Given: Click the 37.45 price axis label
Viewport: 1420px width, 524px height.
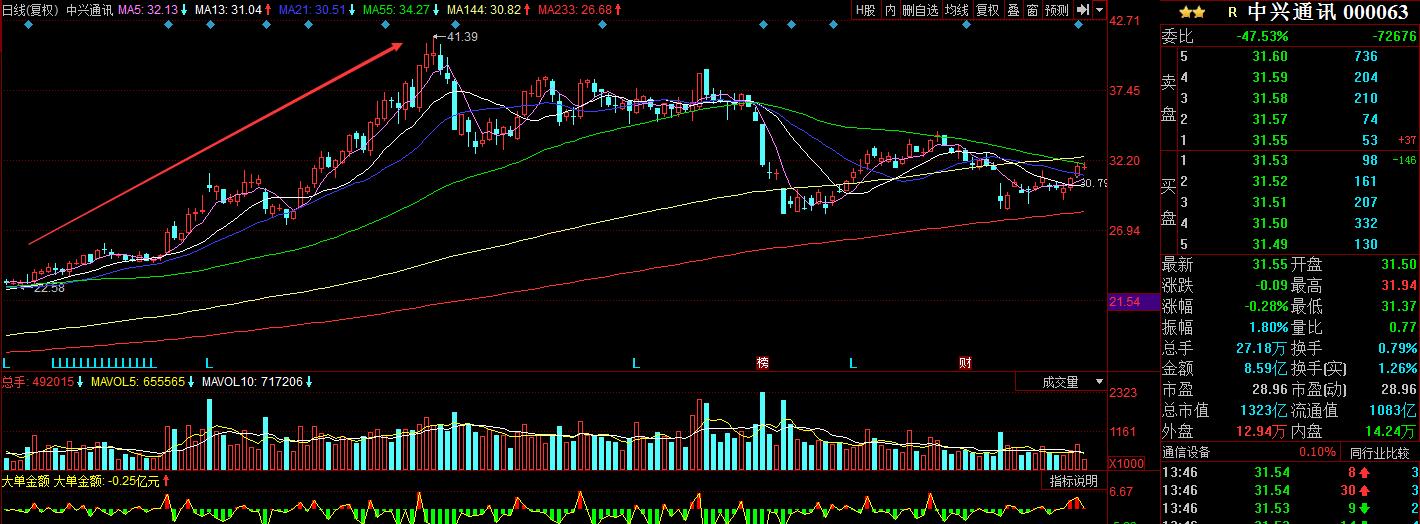Looking at the screenshot, I should [x=1127, y=91].
